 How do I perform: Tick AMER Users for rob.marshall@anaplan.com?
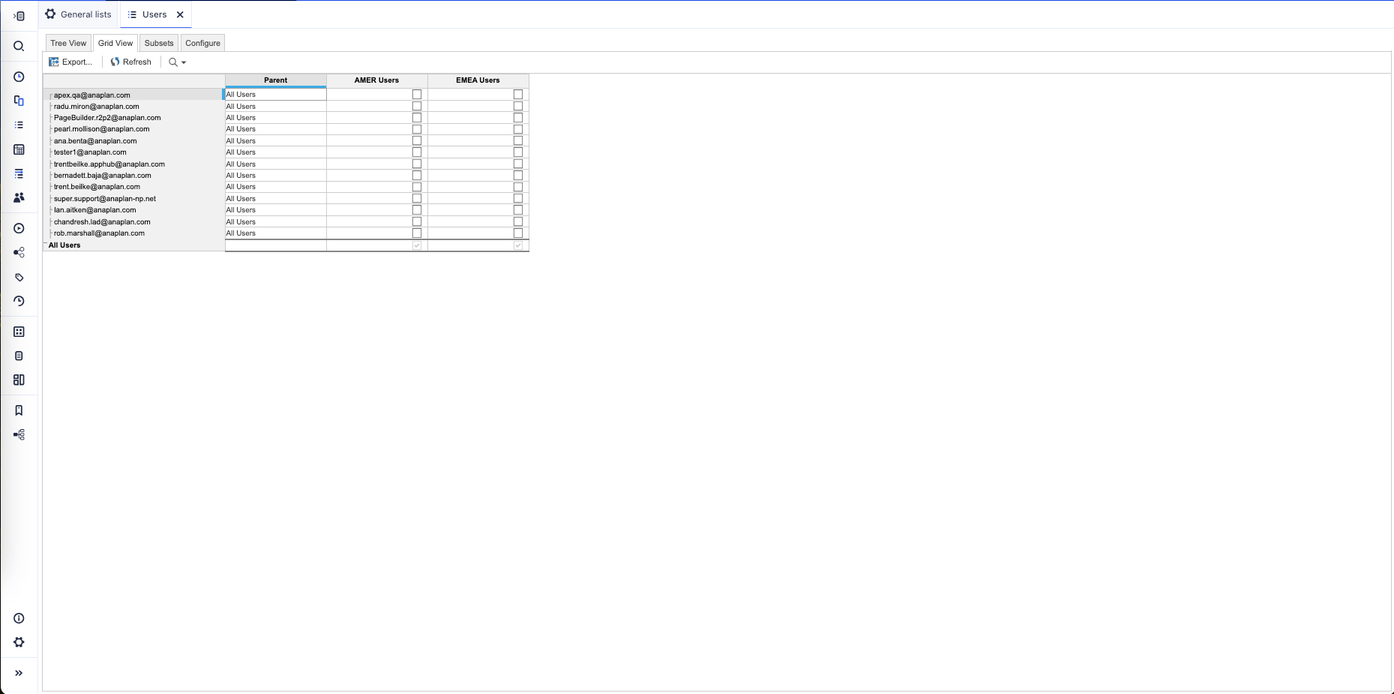417,233
